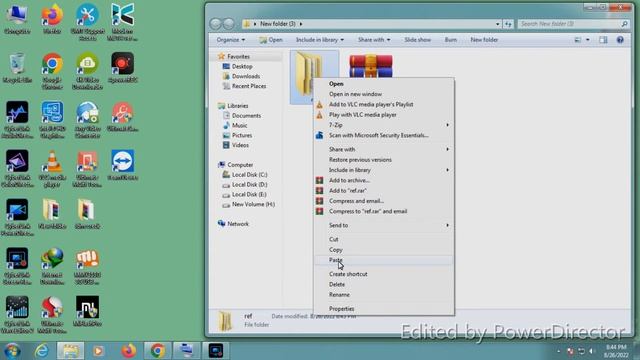The image size is (640, 360).
Task: Open Internet Explorer from the taskbar
Action: 42,350
